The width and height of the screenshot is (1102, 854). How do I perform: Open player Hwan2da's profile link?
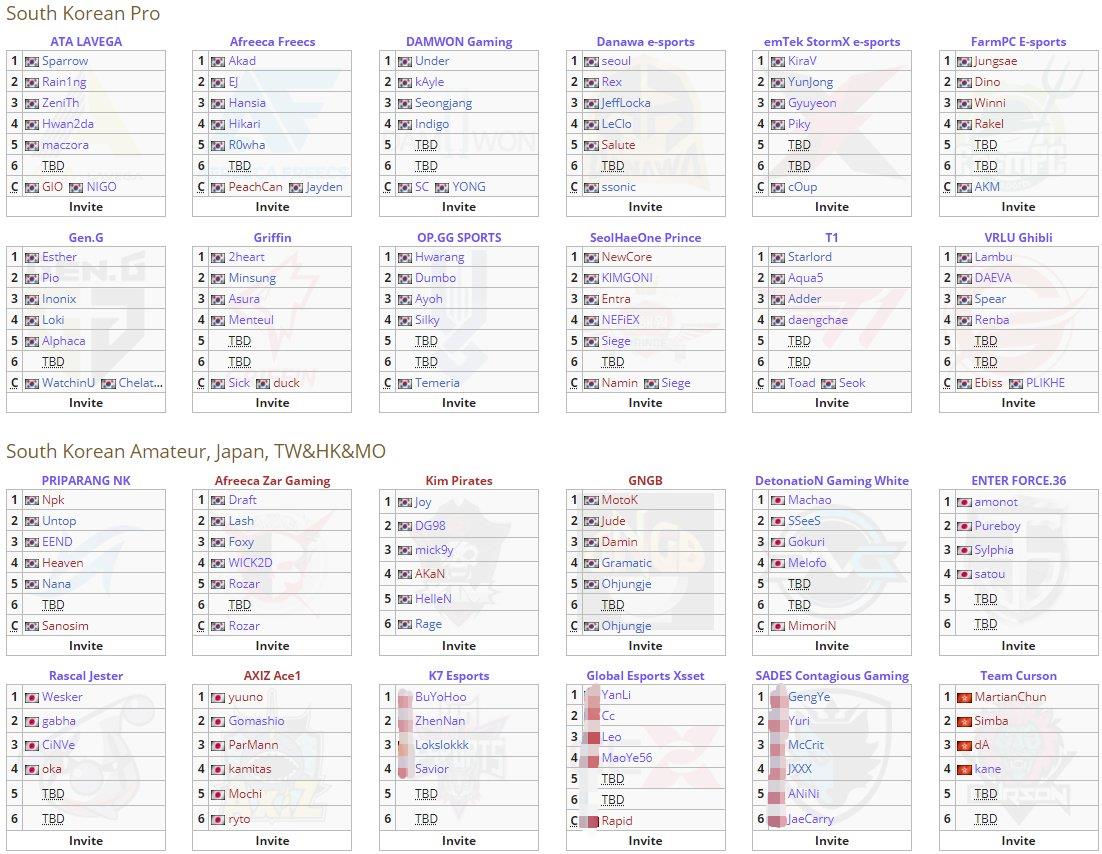tap(68, 124)
